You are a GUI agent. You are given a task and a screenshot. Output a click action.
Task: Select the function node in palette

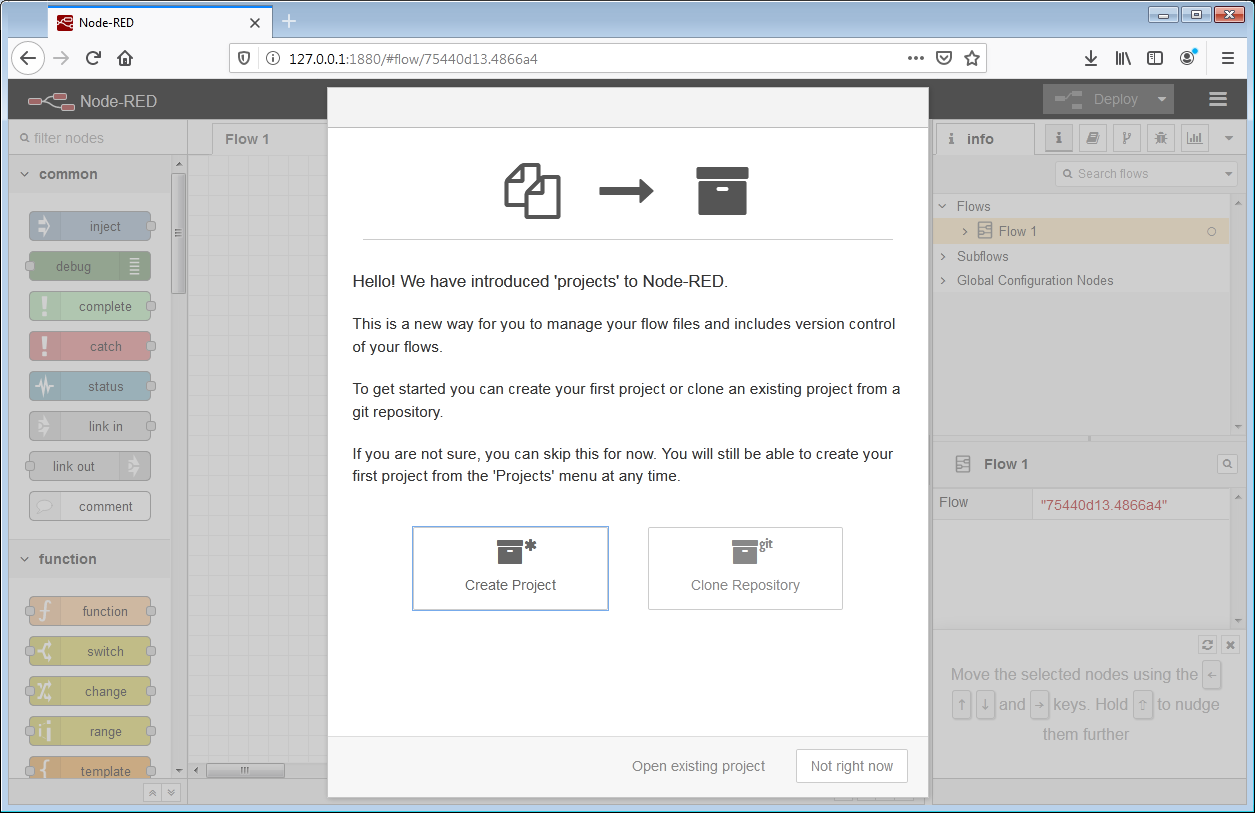click(90, 611)
